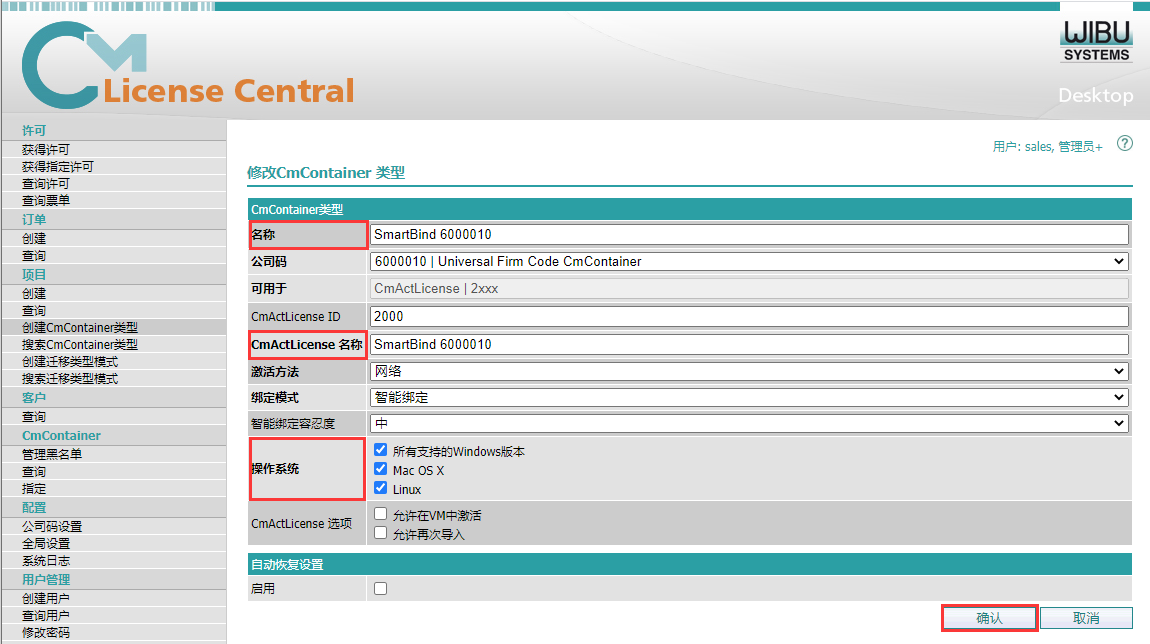Uncheck 所有支持的Windows版本 checkbox
This screenshot has height=644, width=1150.
pos(381,450)
